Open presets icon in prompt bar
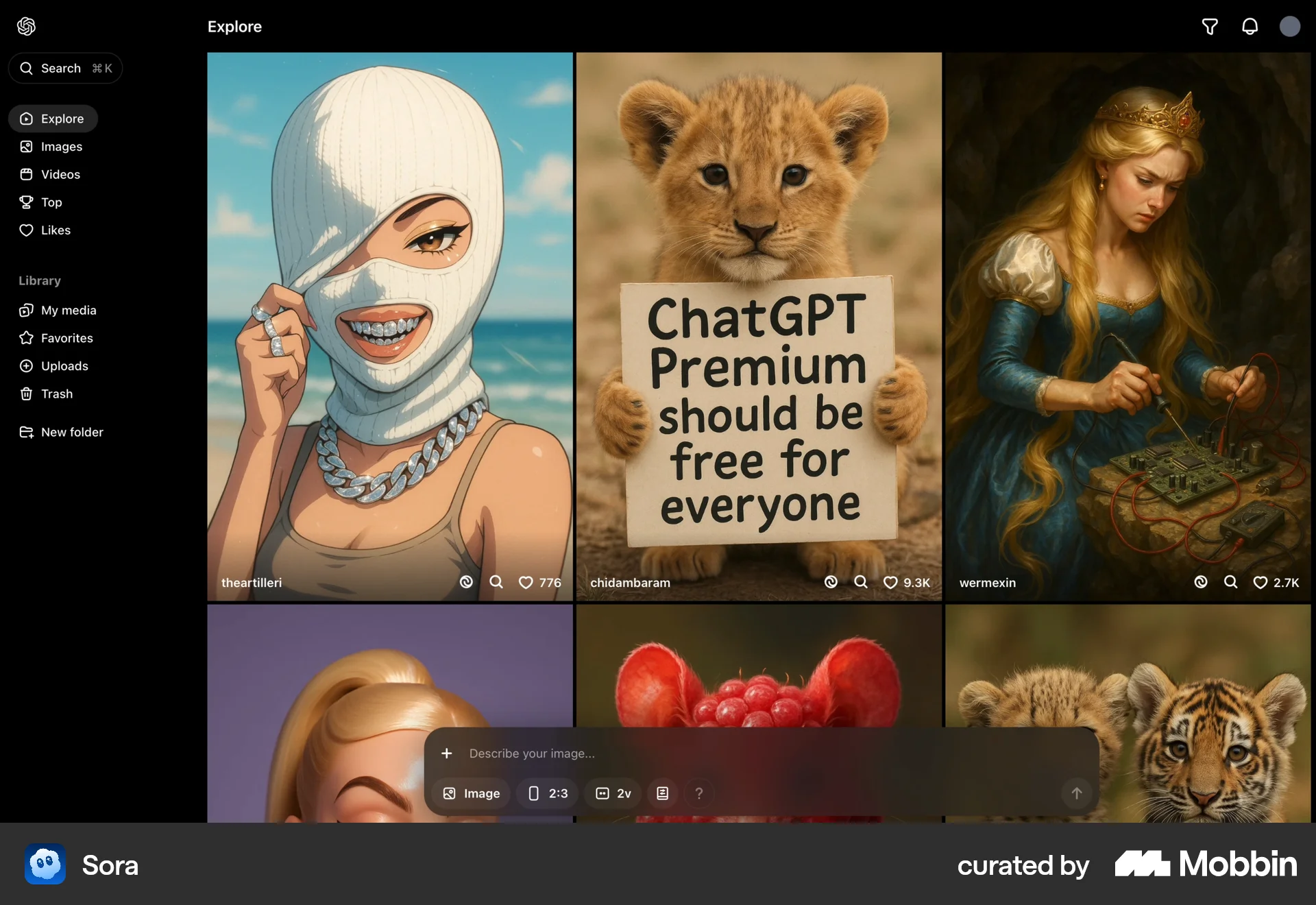1316x905 pixels. point(662,793)
